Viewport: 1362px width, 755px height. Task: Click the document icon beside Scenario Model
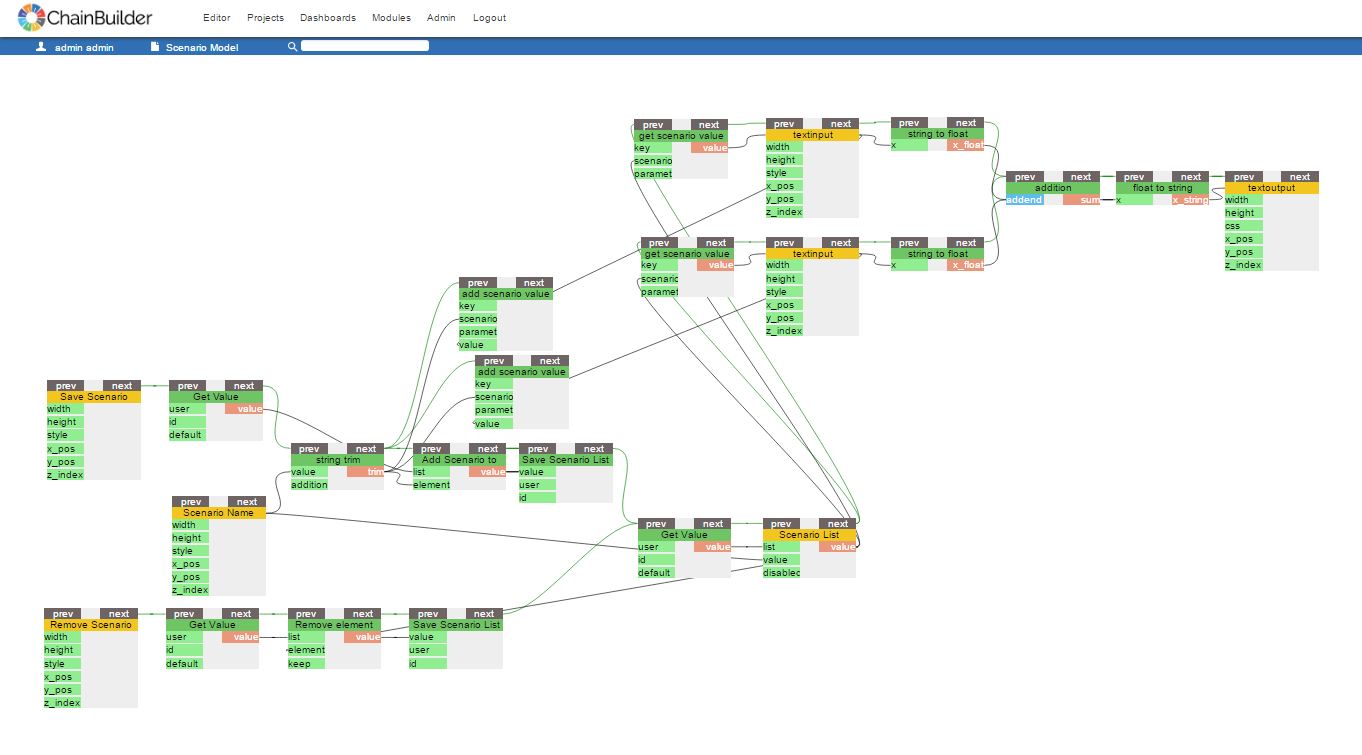point(155,47)
